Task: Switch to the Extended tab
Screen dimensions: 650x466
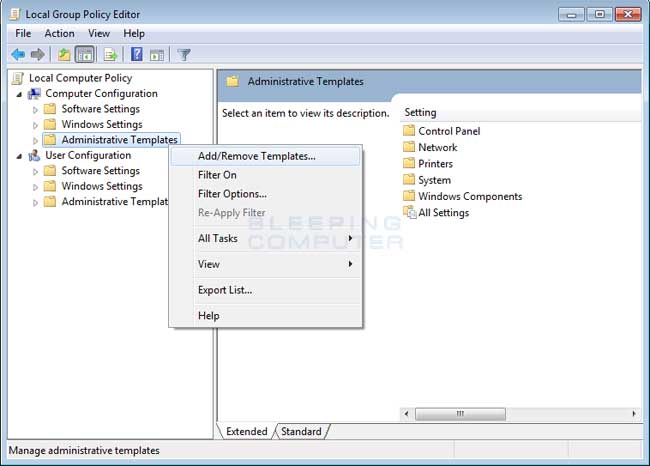Action: [x=246, y=432]
